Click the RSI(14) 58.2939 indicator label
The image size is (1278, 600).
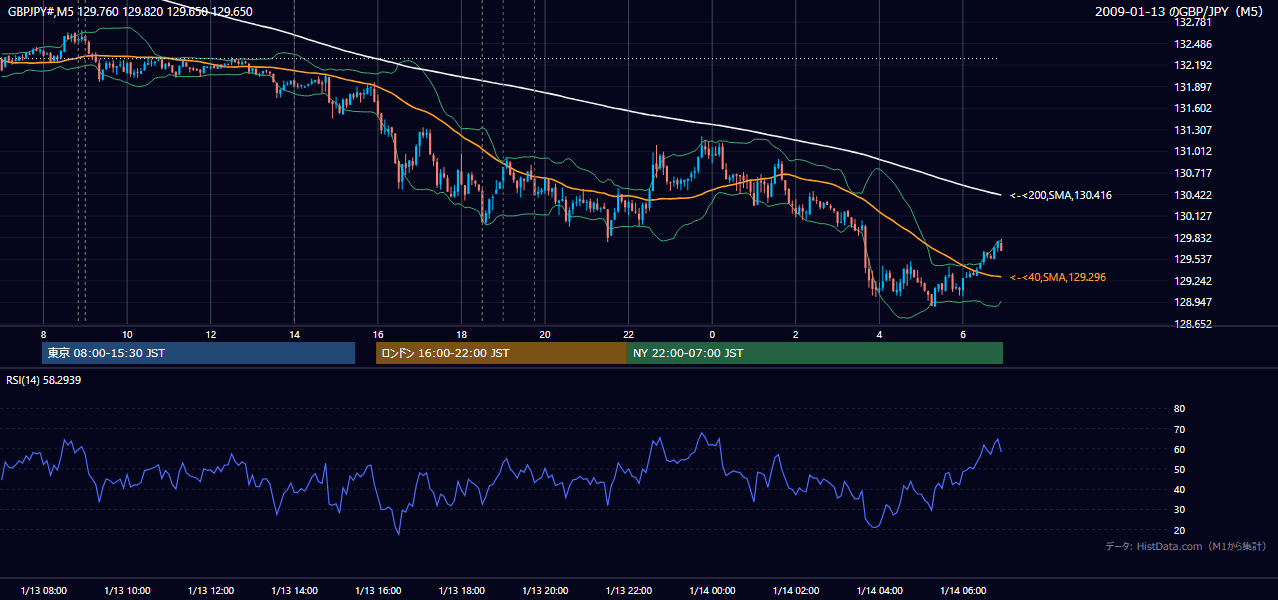(44, 381)
